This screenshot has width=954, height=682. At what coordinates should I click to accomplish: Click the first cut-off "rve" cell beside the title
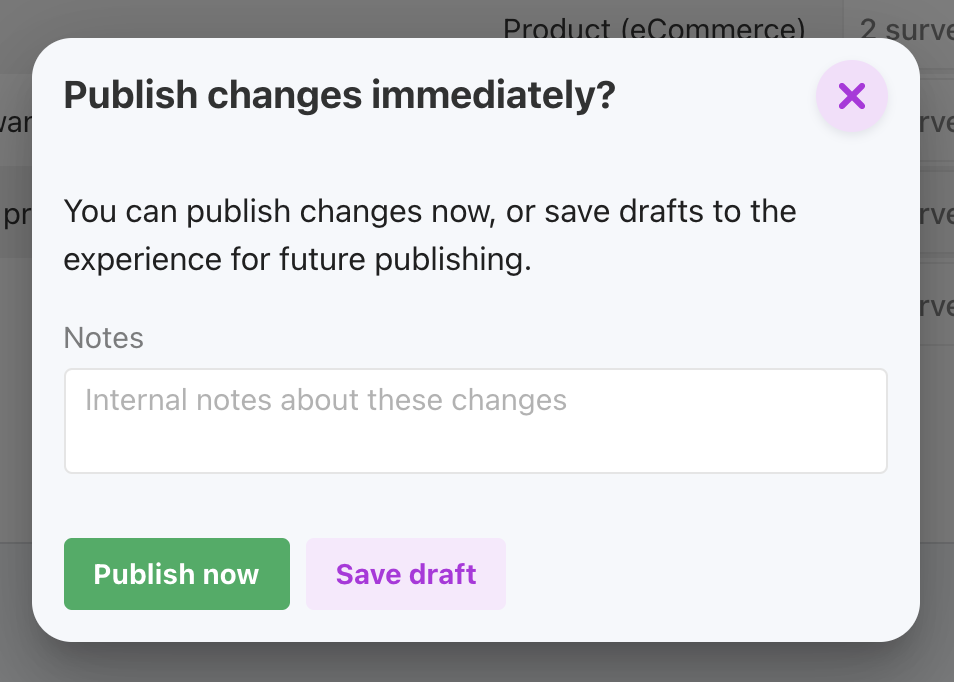(937, 123)
